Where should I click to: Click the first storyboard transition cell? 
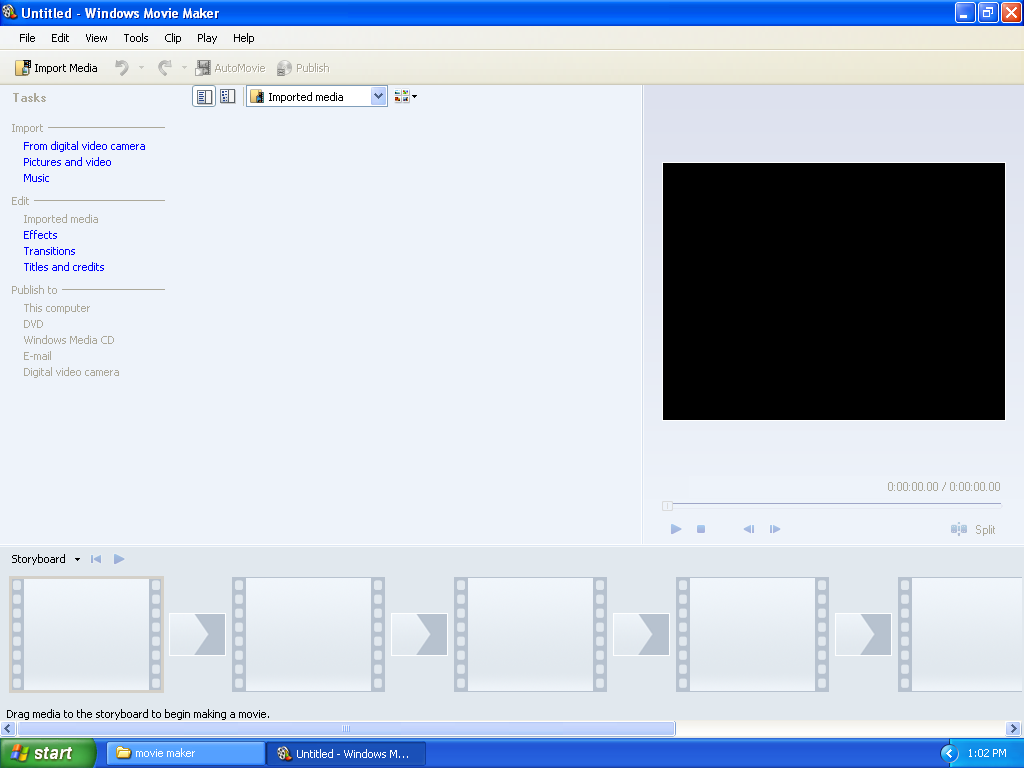(x=197, y=634)
